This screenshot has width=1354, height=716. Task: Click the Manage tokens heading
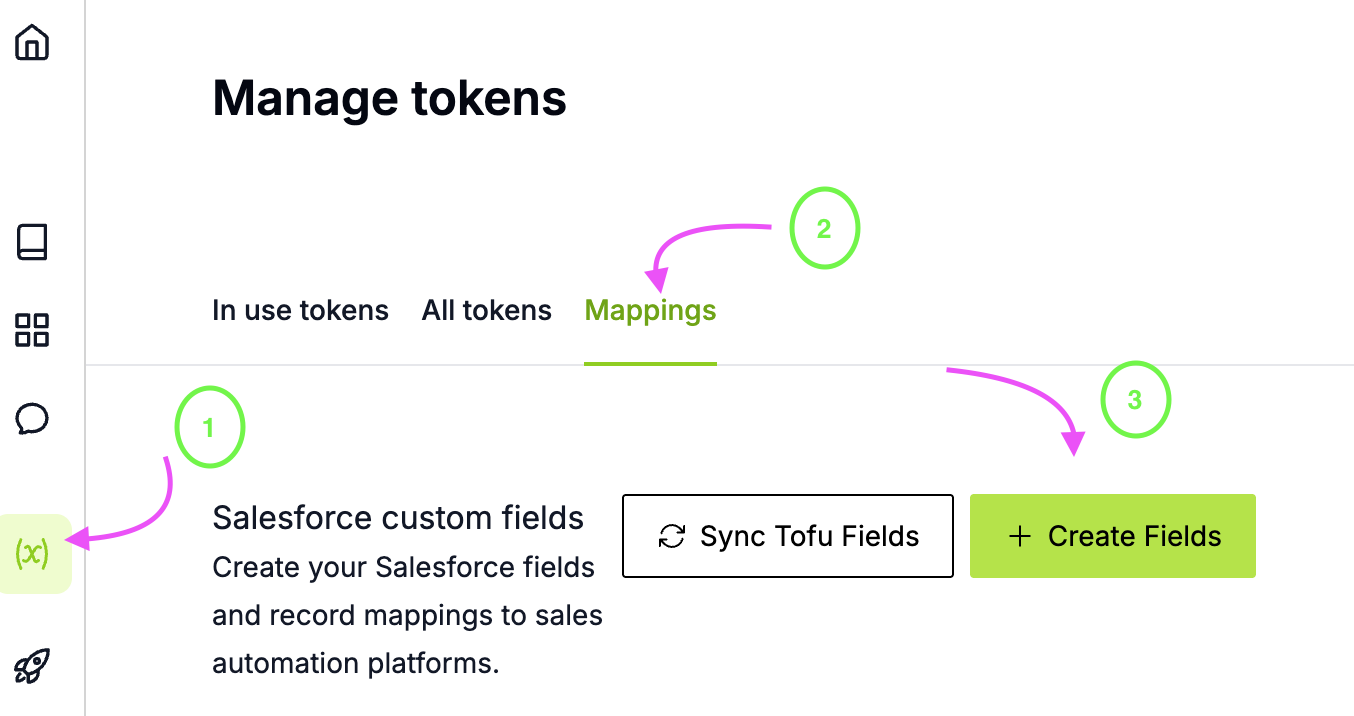[x=389, y=97]
